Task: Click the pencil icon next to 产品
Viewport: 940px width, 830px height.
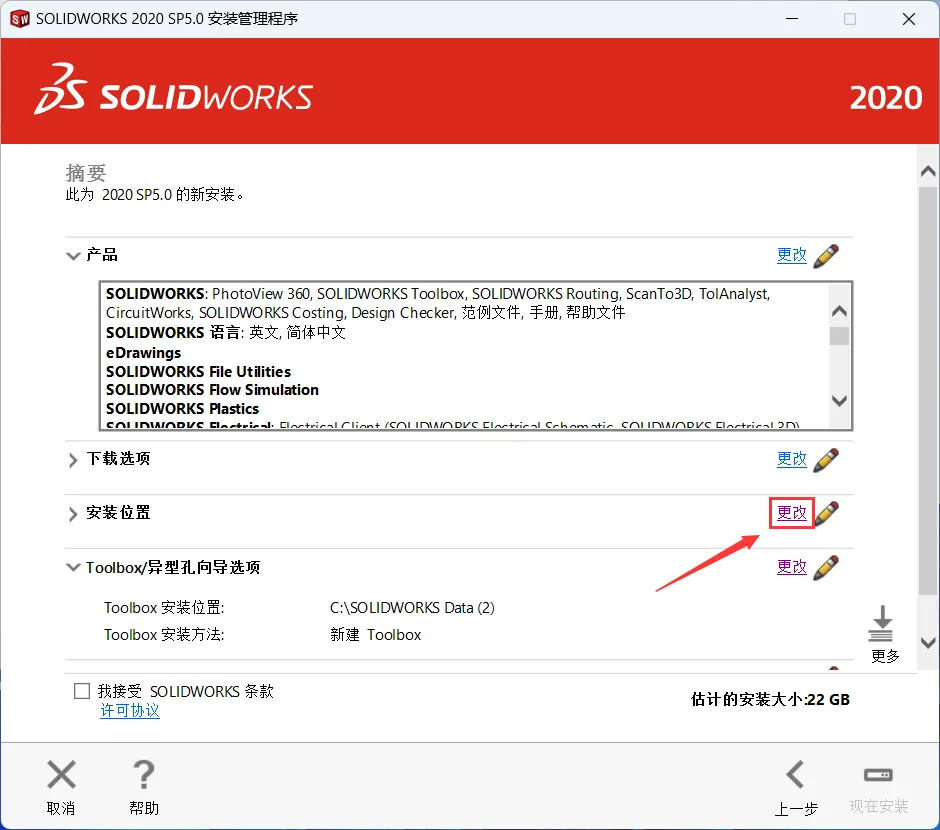Action: coord(826,256)
